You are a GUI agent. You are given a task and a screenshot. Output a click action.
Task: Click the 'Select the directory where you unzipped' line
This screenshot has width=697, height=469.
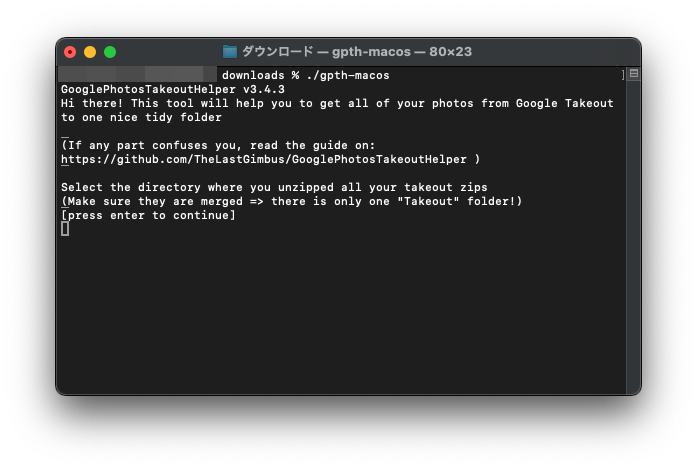click(274, 187)
